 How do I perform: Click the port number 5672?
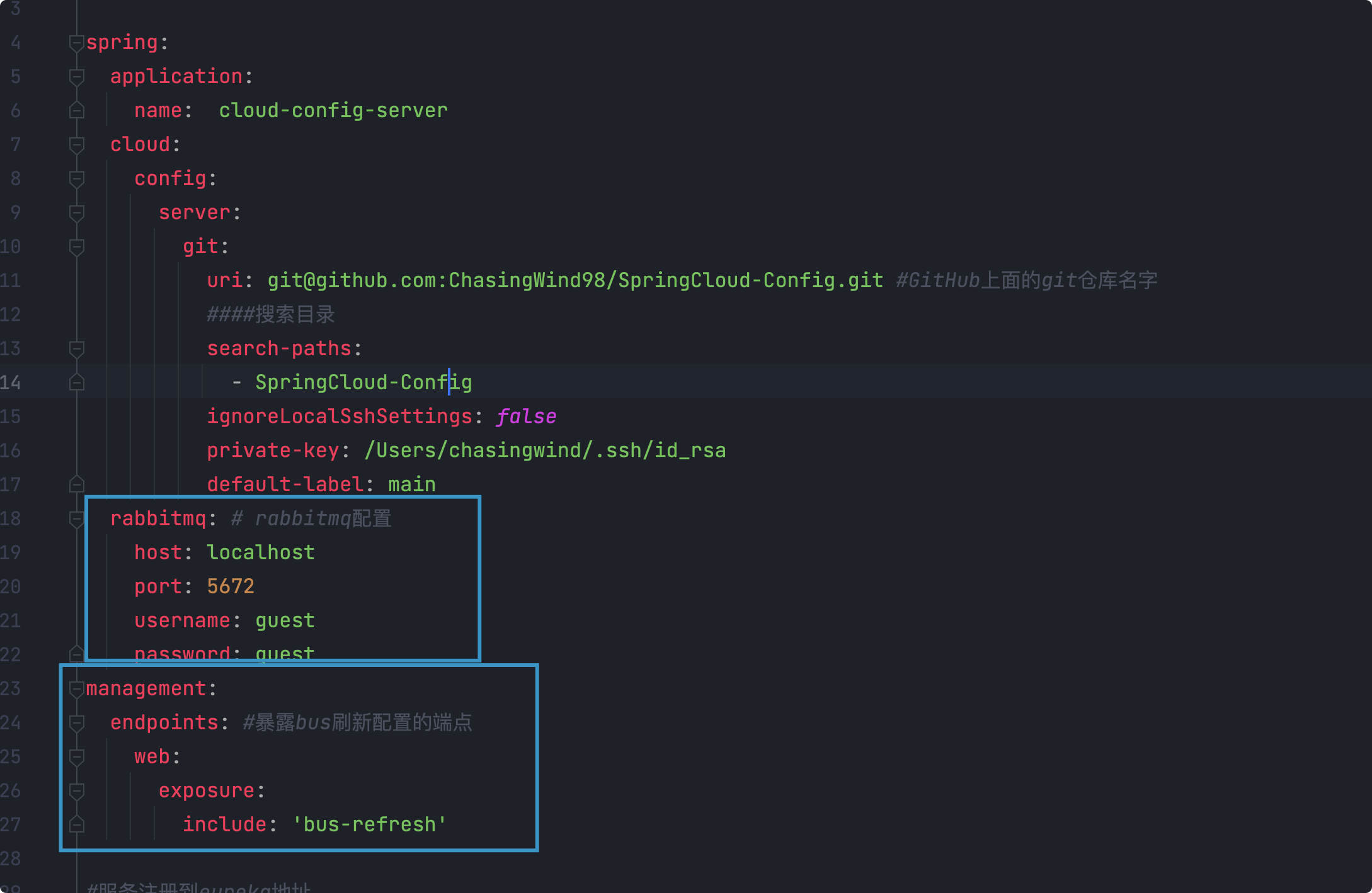[x=231, y=587]
